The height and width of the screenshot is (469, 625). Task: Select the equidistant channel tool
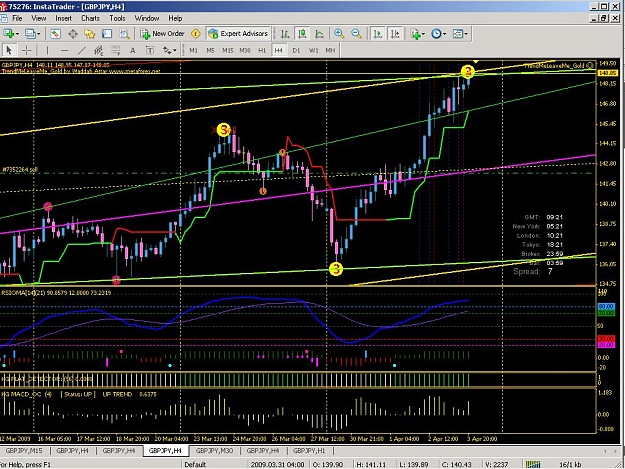pyautogui.click(x=98, y=51)
